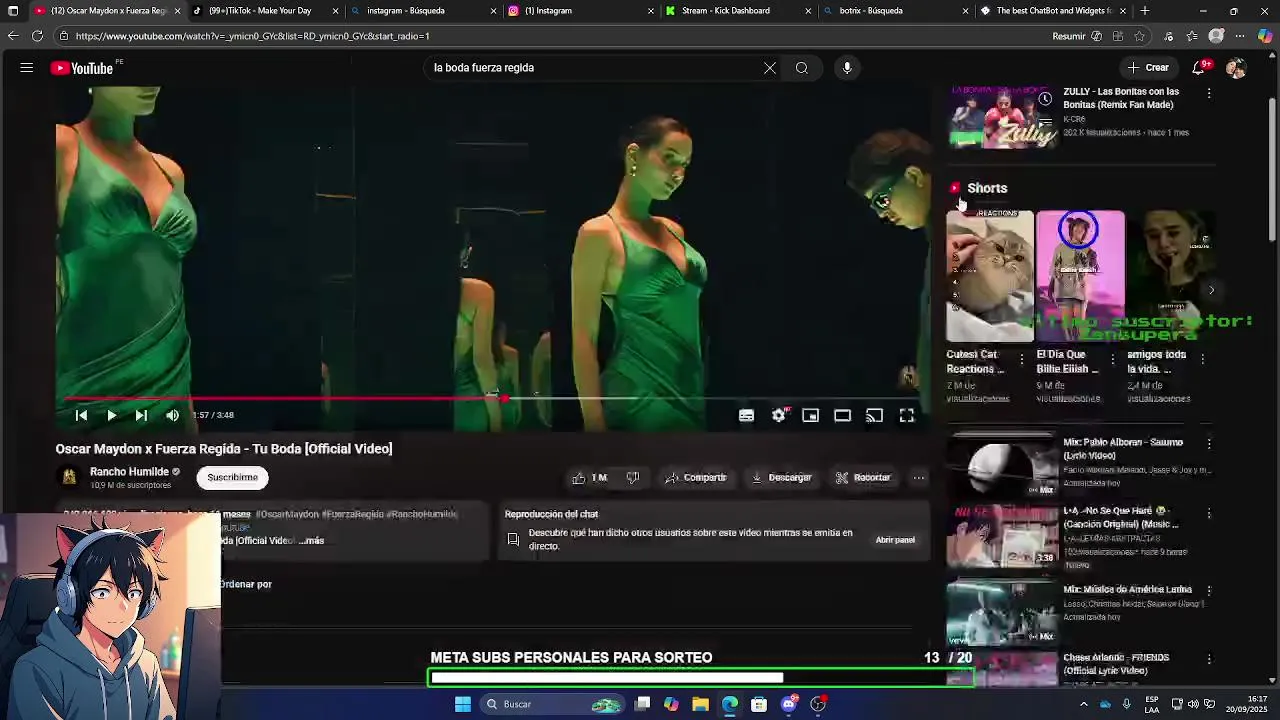
Task: Clip the video using Recortar
Action: pos(863,478)
